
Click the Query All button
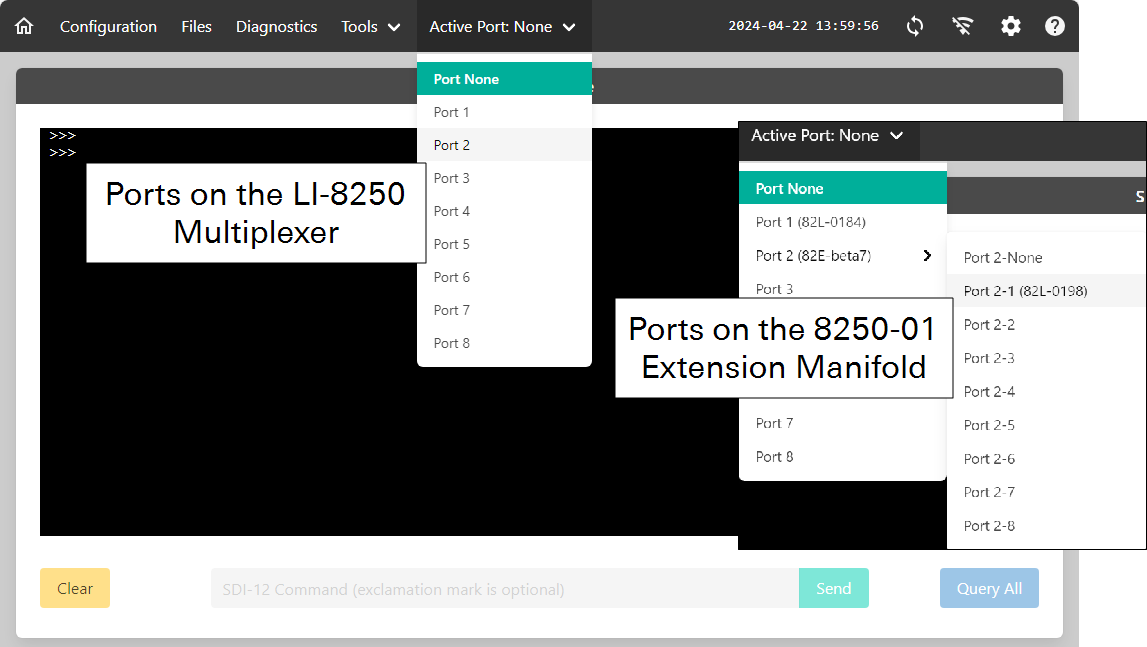click(989, 588)
